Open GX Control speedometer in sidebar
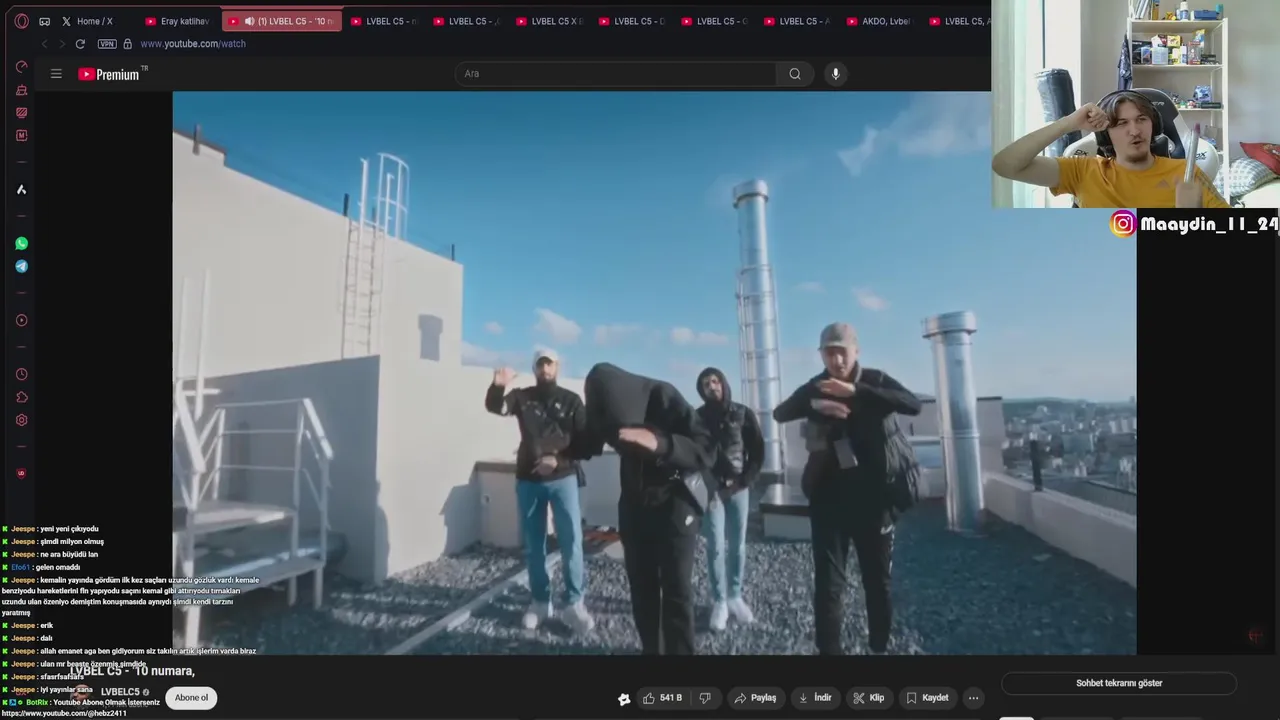The width and height of the screenshot is (1280, 720). click(21, 67)
